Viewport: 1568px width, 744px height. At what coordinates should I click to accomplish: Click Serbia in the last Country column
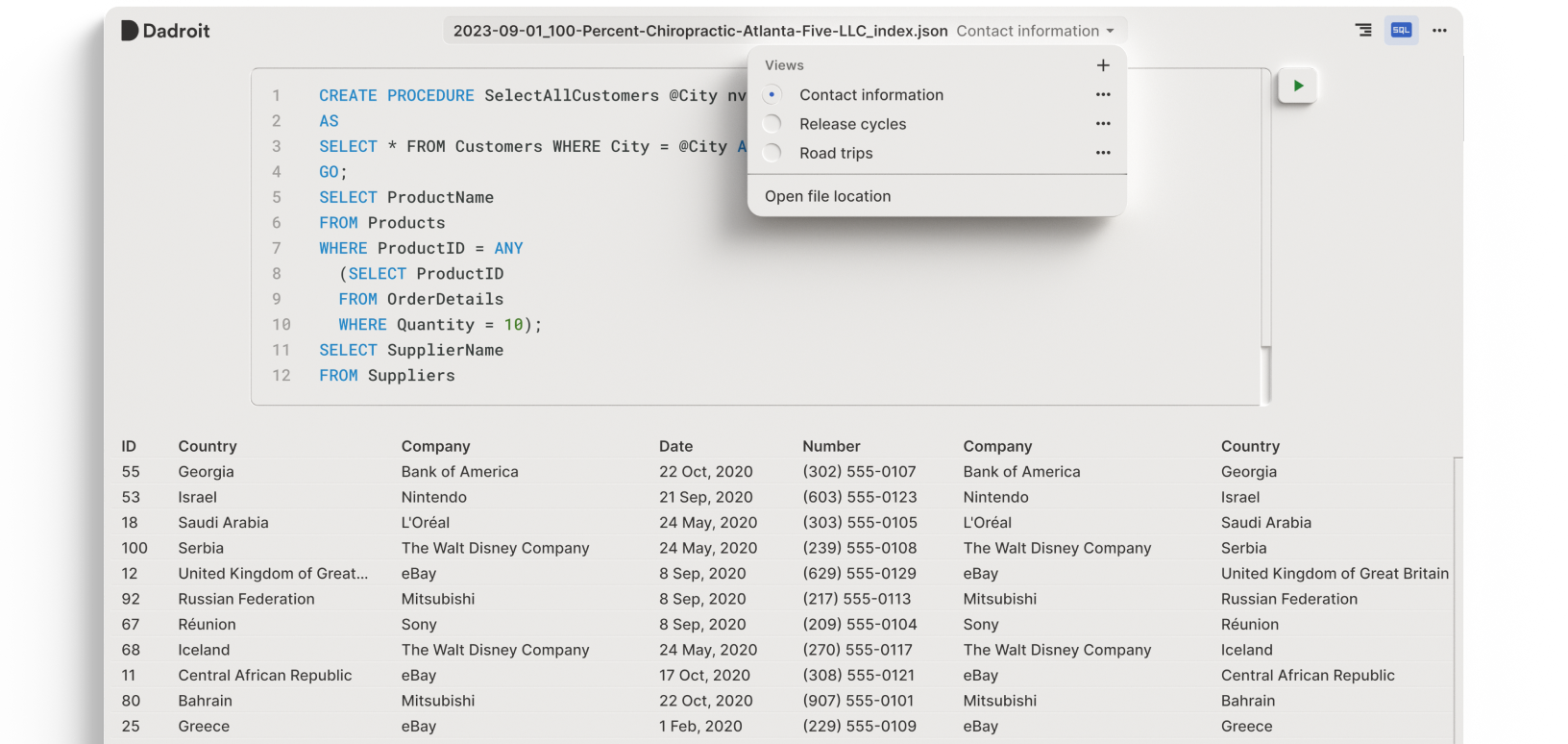pyautogui.click(x=1244, y=548)
